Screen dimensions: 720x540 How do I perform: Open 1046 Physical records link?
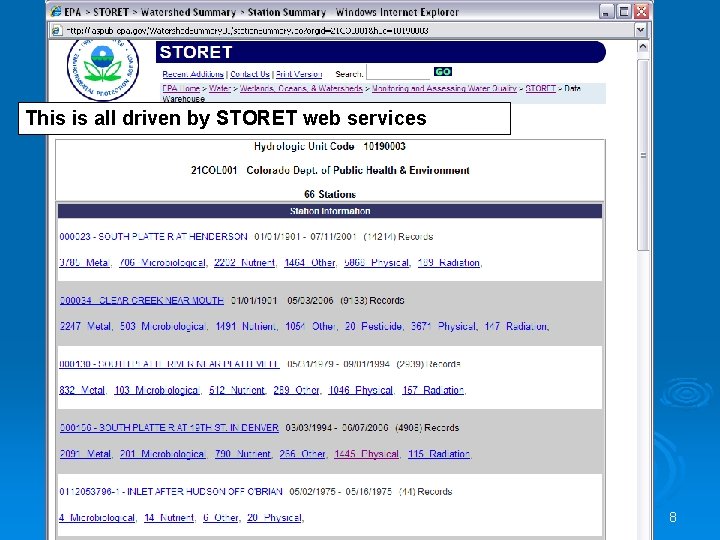tap(360, 390)
